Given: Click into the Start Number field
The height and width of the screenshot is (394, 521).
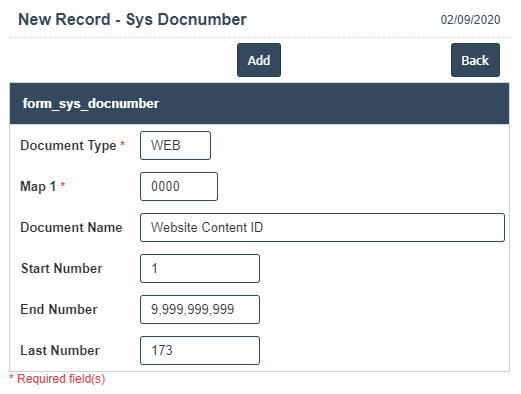Looking at the screenshot, I should pyautogui.click(x=200, y=268).
